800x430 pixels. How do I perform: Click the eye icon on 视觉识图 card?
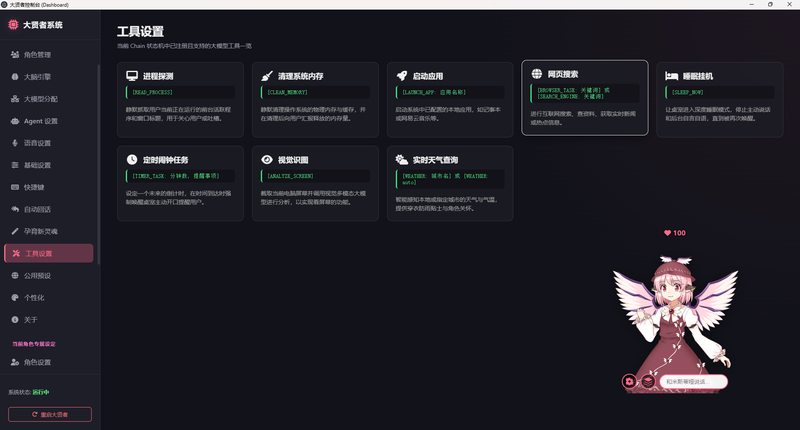tap(267, 160)
